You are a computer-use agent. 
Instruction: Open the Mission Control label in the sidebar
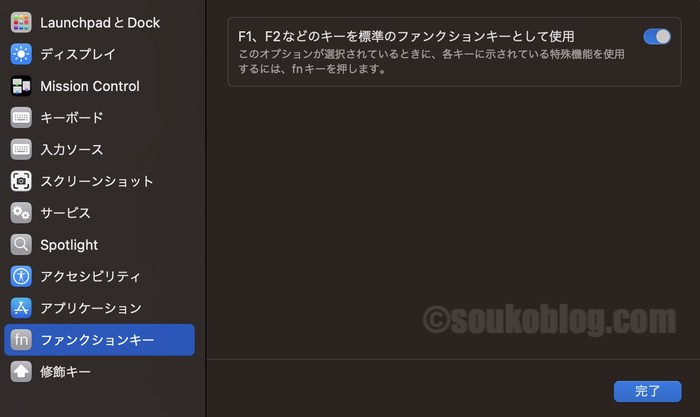coord(90,86)
